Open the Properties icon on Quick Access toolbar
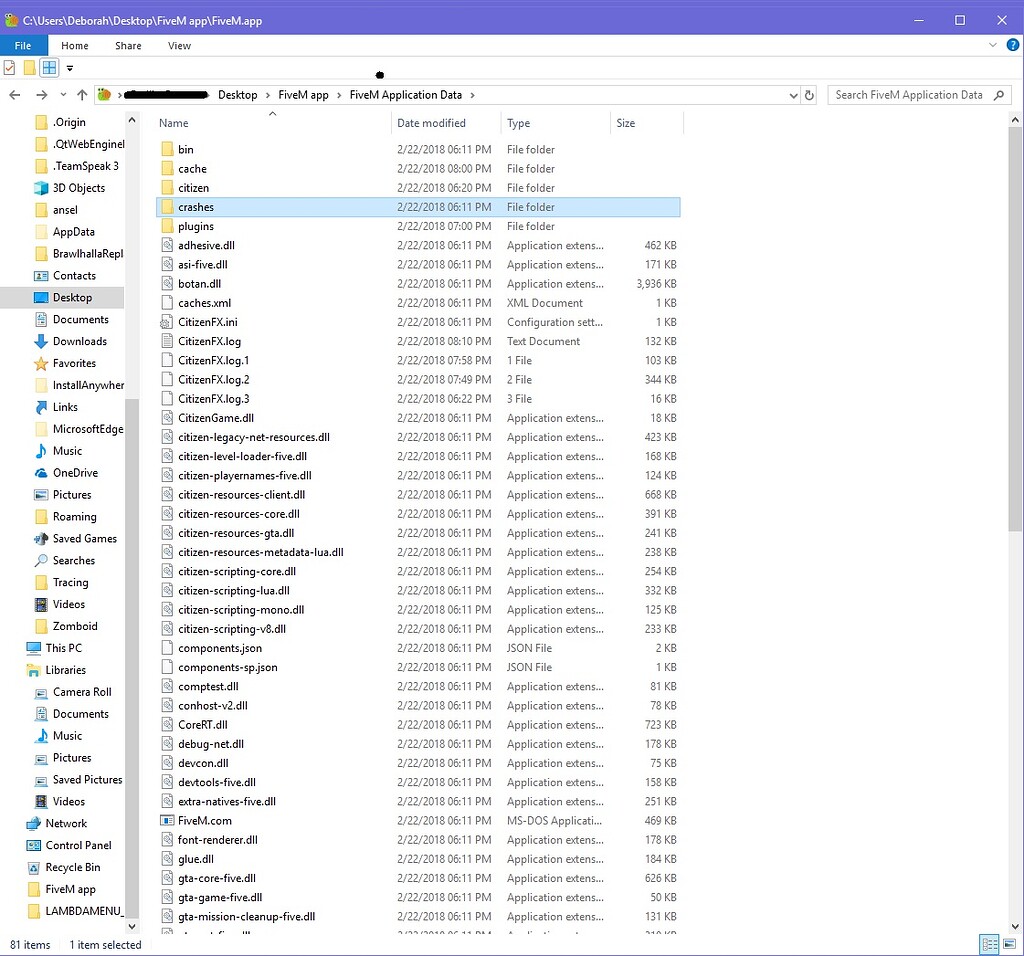The height and width of the screenshot is (956, 1024). coord(7,67)
